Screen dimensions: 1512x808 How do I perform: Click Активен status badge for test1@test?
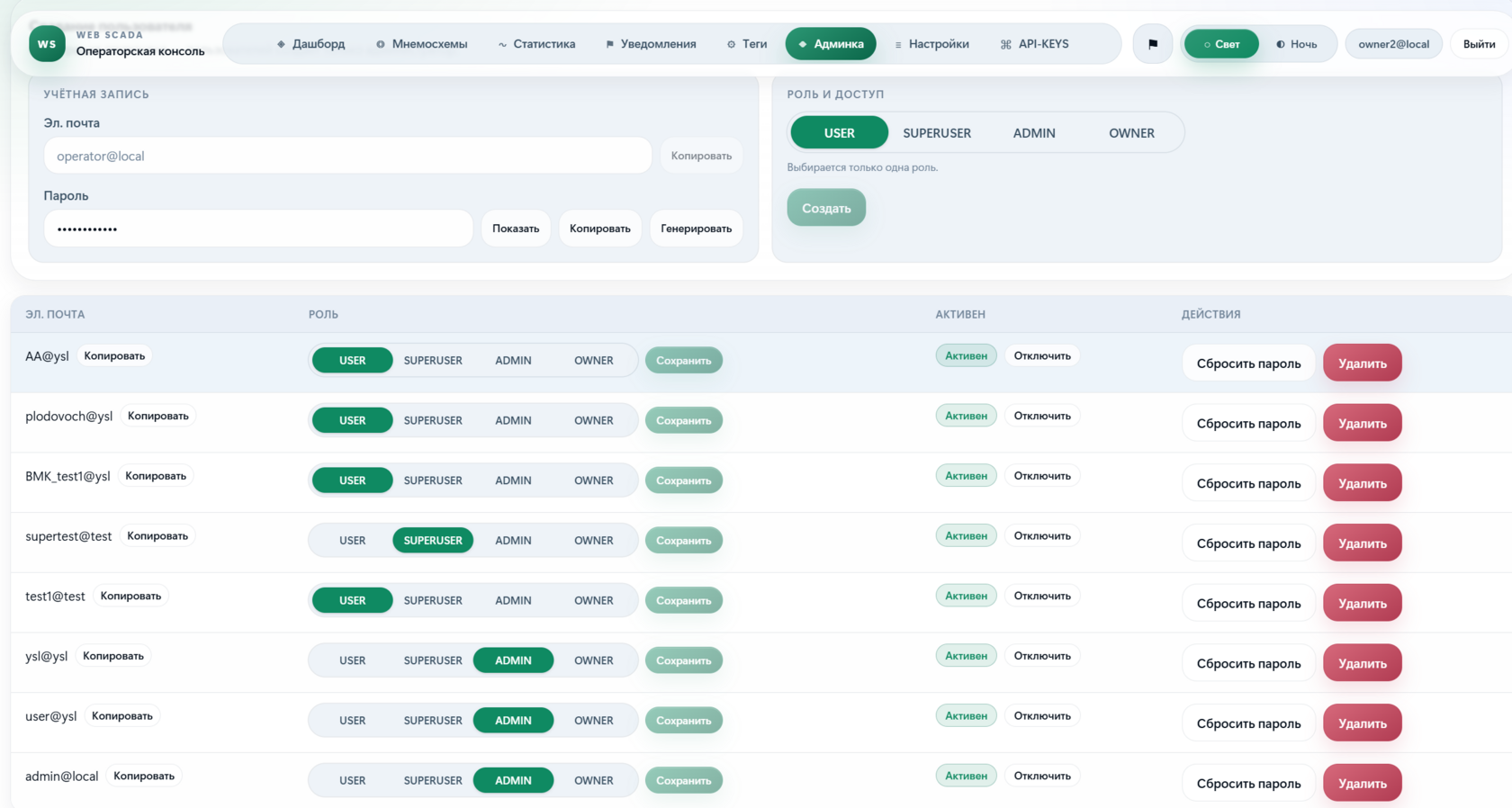pos(966,596)
